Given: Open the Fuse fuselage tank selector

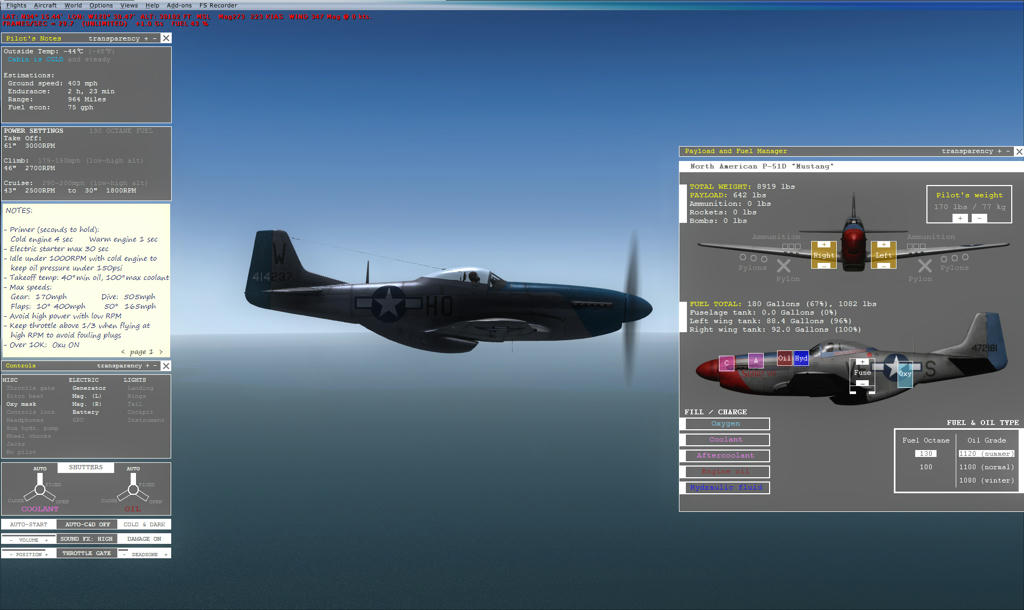Looking at the screenshot, I should pyautogui.click(x=861, y=372).
